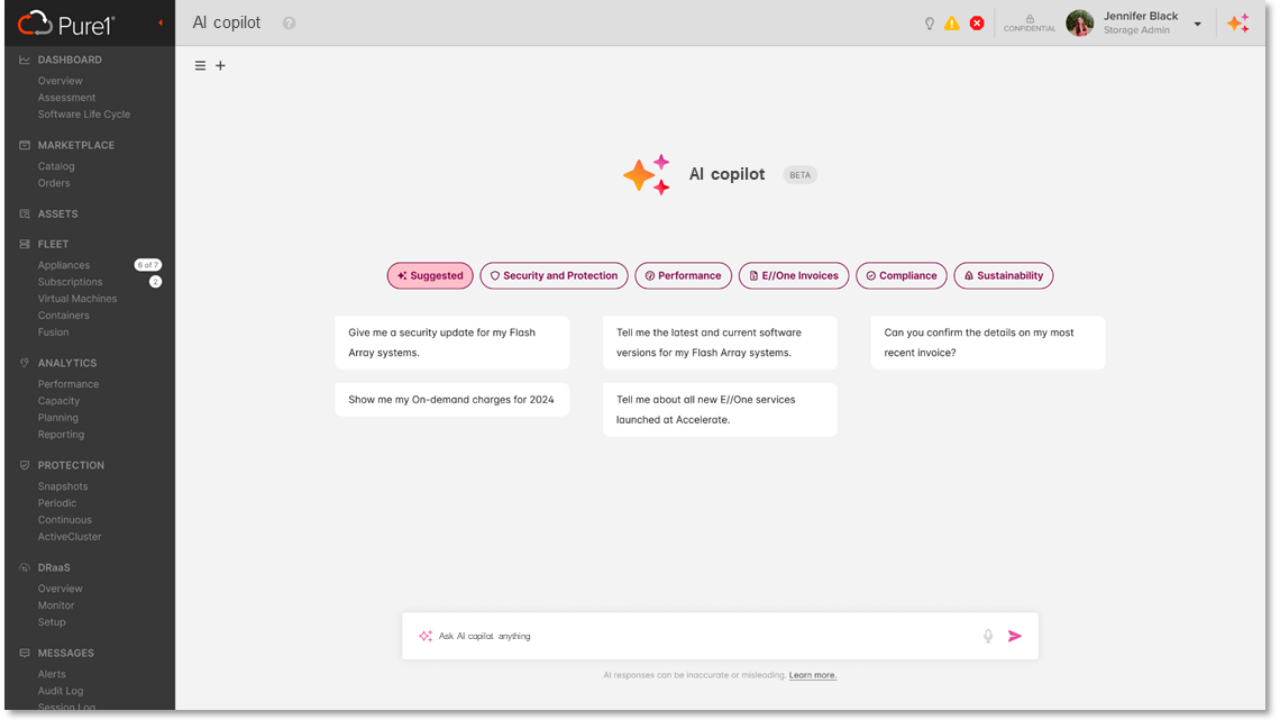The height and width of the screenshot is (720, 1280).
Task: Open Assessment in sidebar
Action: (x=67, y=98)
